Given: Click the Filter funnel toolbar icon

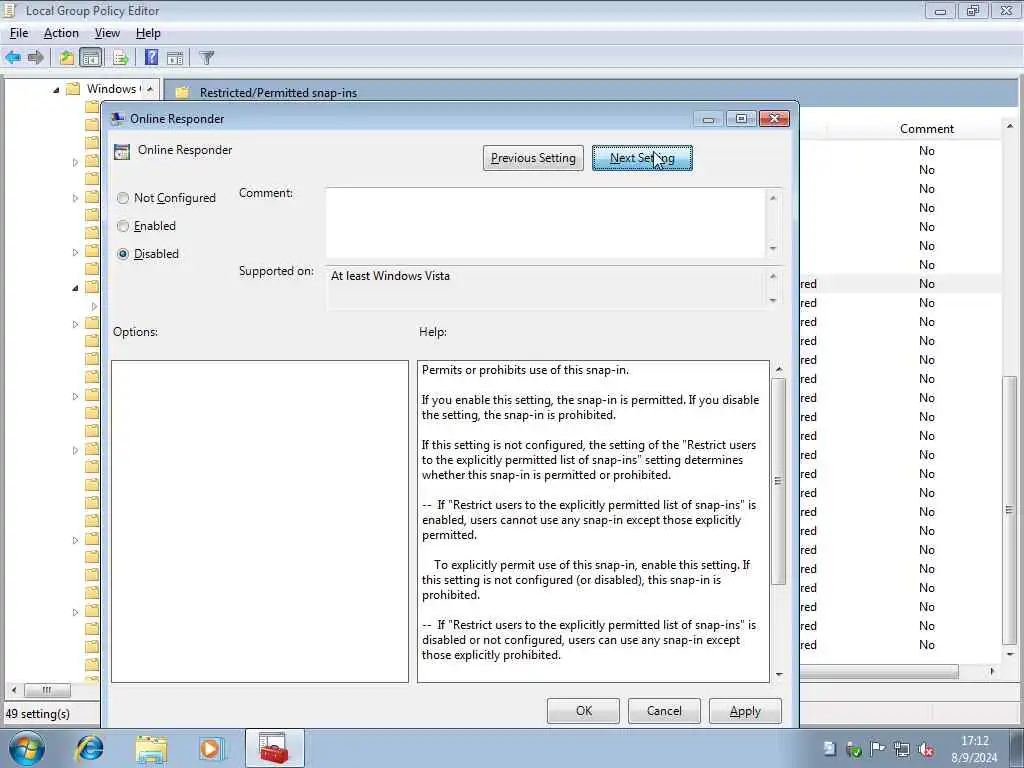Looking at the screenshot, I should pyautogui.click(x=206, y=57).
